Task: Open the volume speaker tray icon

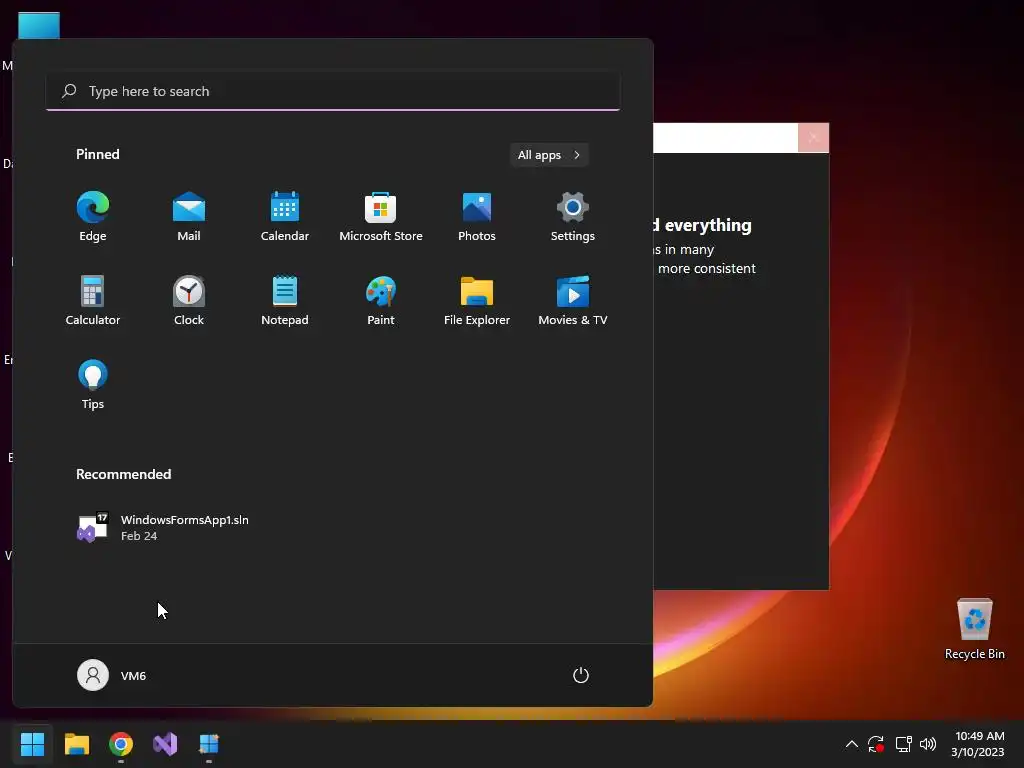Action: point(928,744)
